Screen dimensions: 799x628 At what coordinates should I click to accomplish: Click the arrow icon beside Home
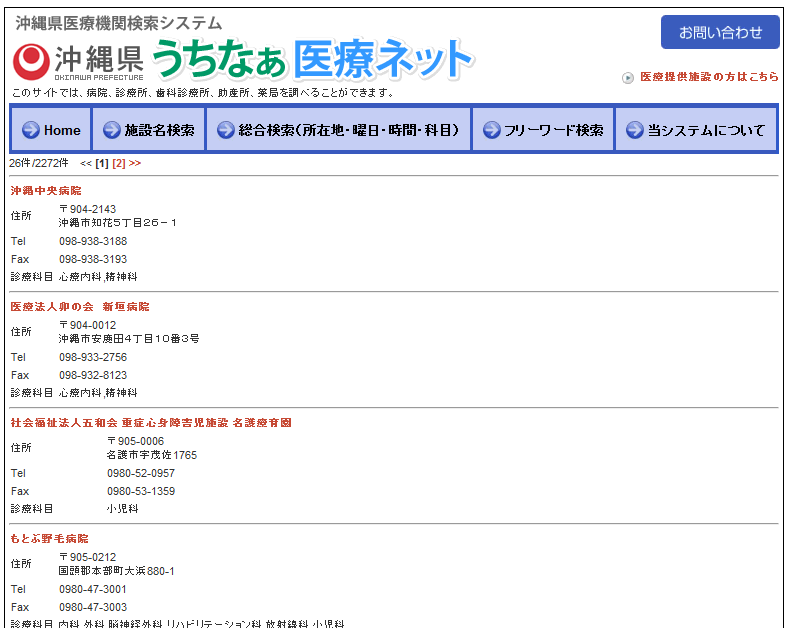coord(31,130)
